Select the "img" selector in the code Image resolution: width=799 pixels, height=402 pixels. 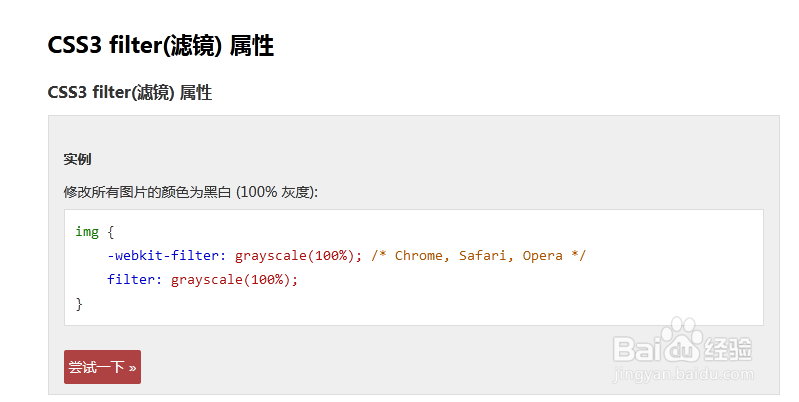coord(87,232)
